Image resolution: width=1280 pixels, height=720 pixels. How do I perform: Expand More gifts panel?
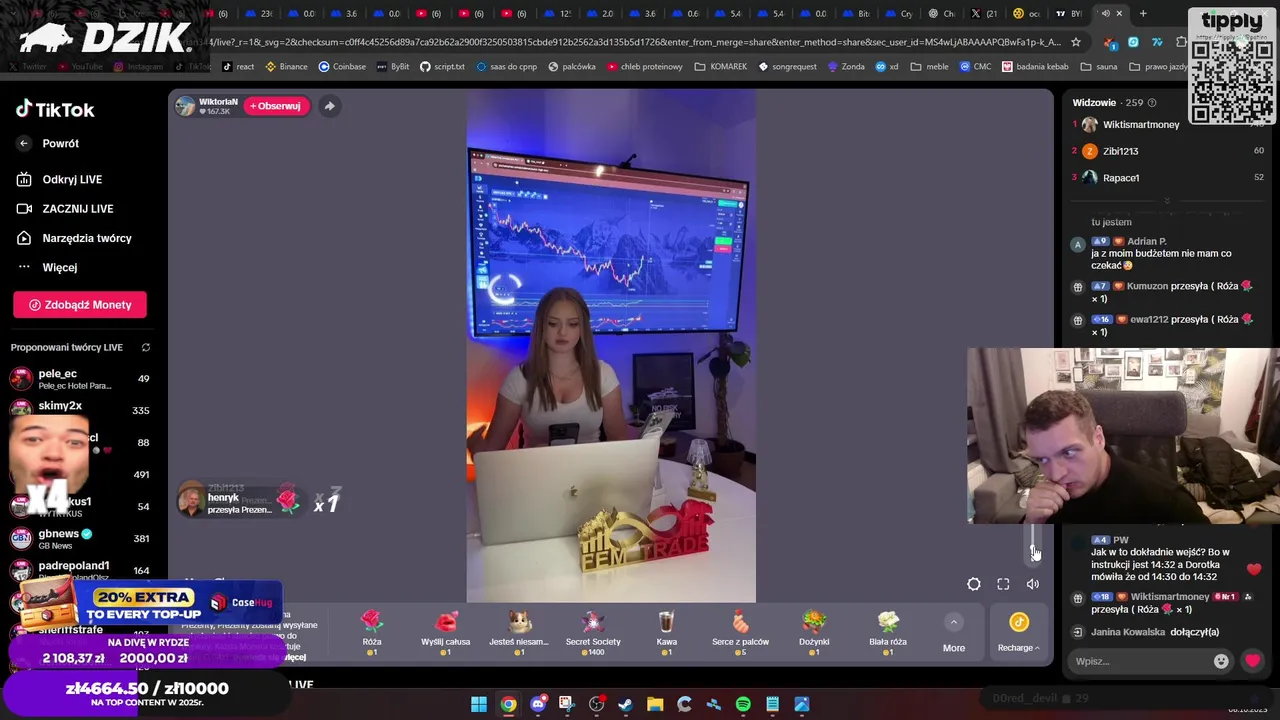tap(954, 634)
